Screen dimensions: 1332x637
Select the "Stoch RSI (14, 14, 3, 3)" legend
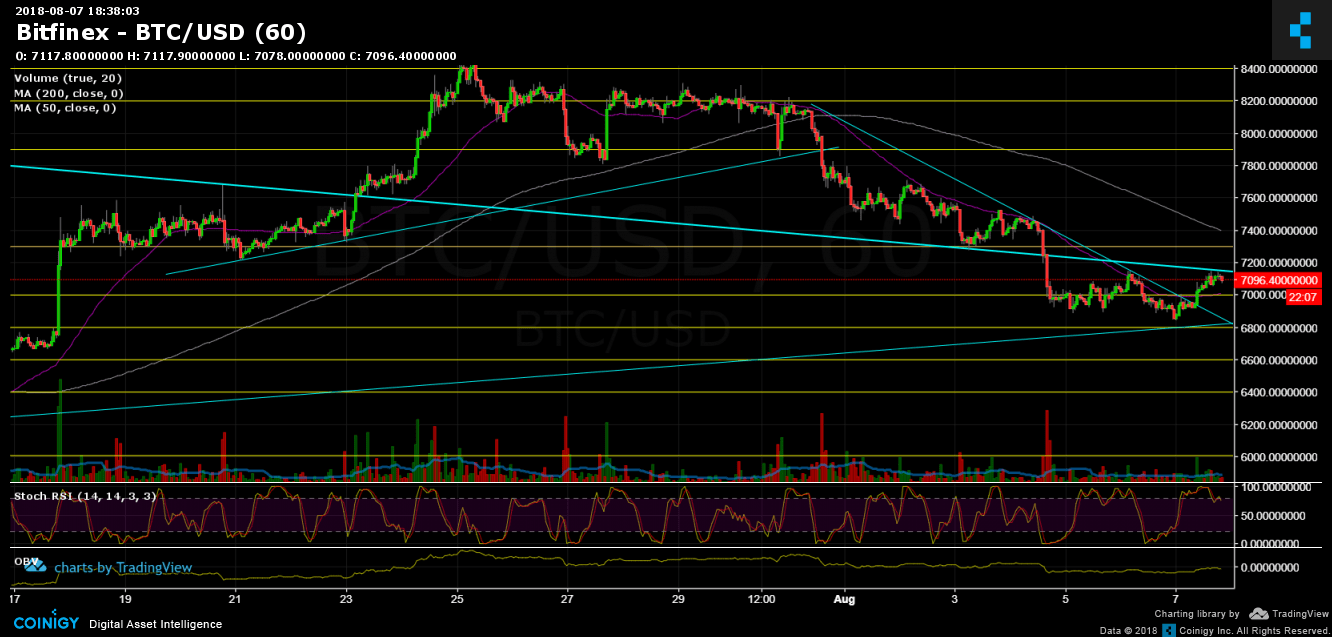[x=83, y=495]
